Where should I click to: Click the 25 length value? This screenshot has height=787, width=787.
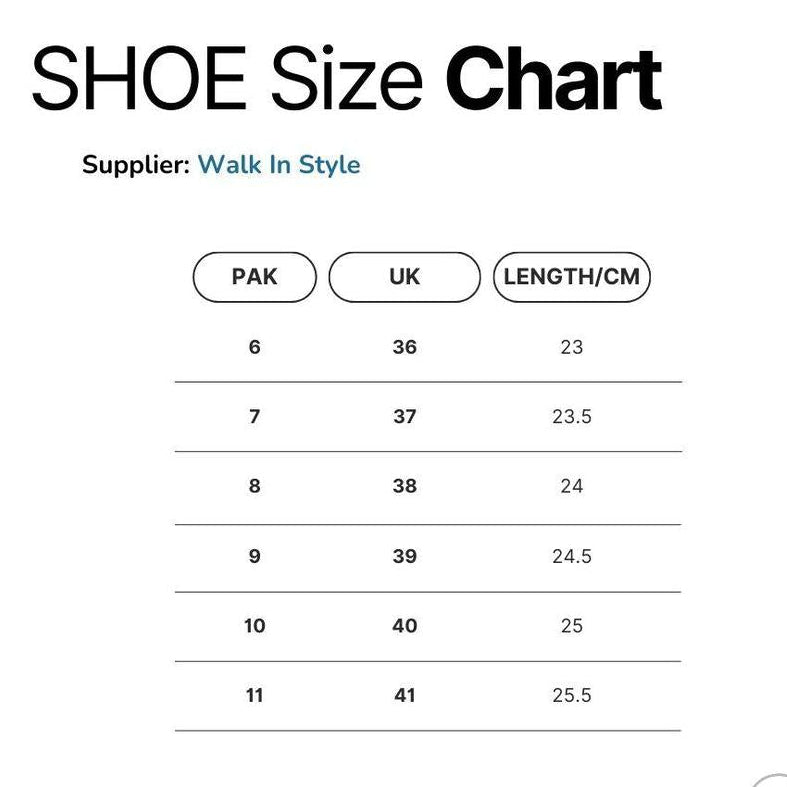(x=571, y=626)
